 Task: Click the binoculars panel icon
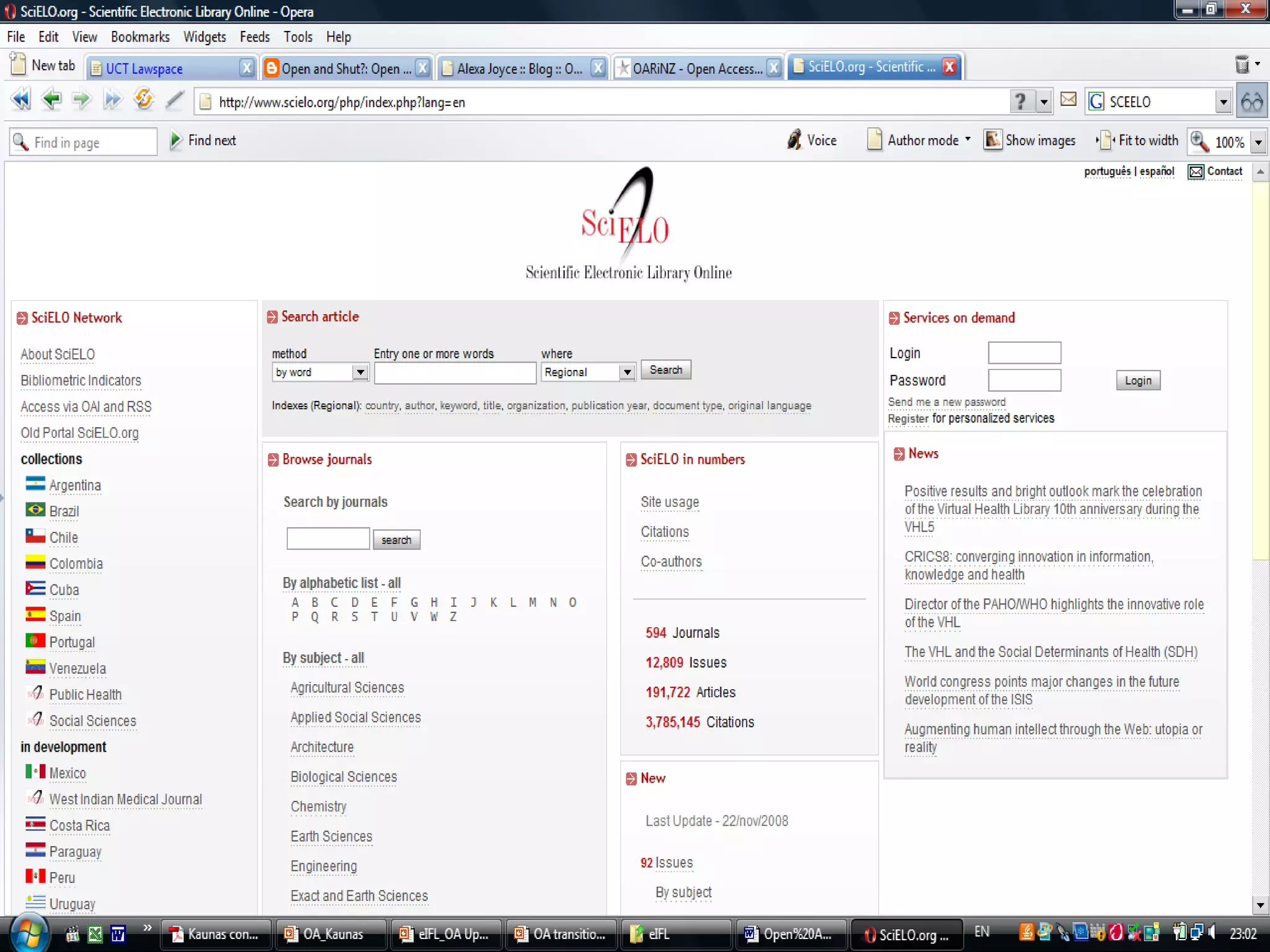point(1252,102)
